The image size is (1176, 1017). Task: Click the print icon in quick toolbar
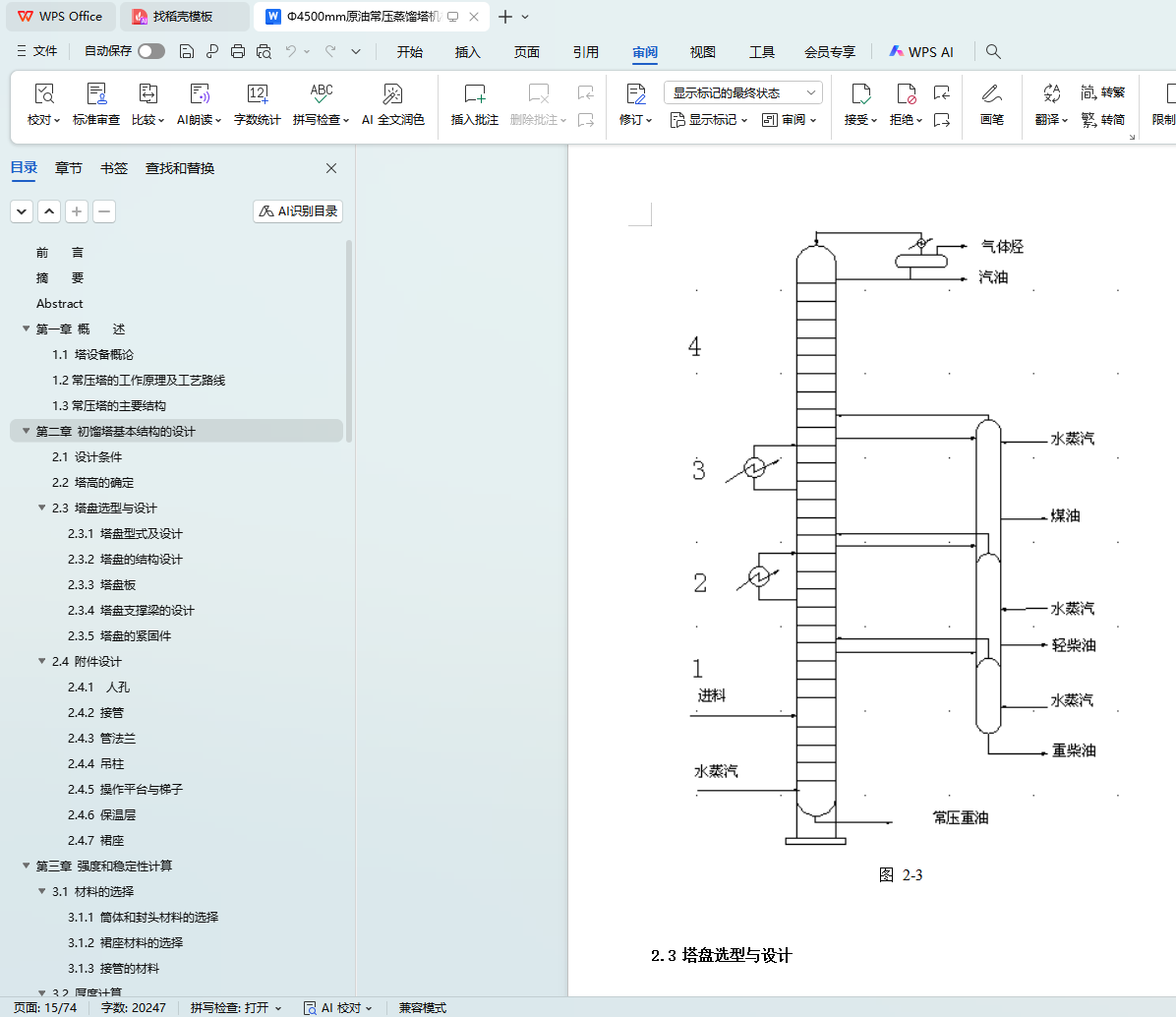[238, 51]
